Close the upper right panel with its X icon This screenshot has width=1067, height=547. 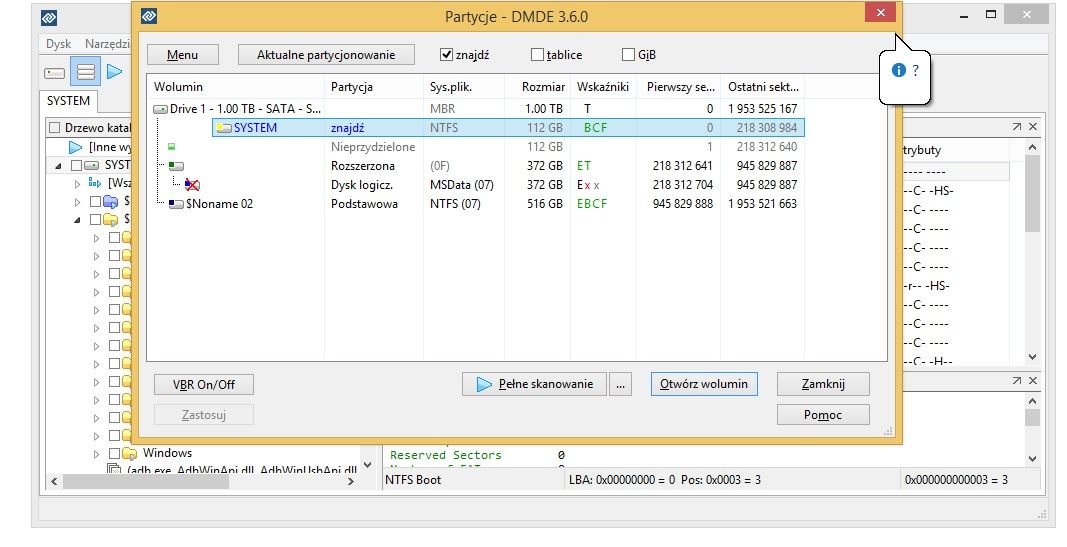click(x=1032, y=127)
